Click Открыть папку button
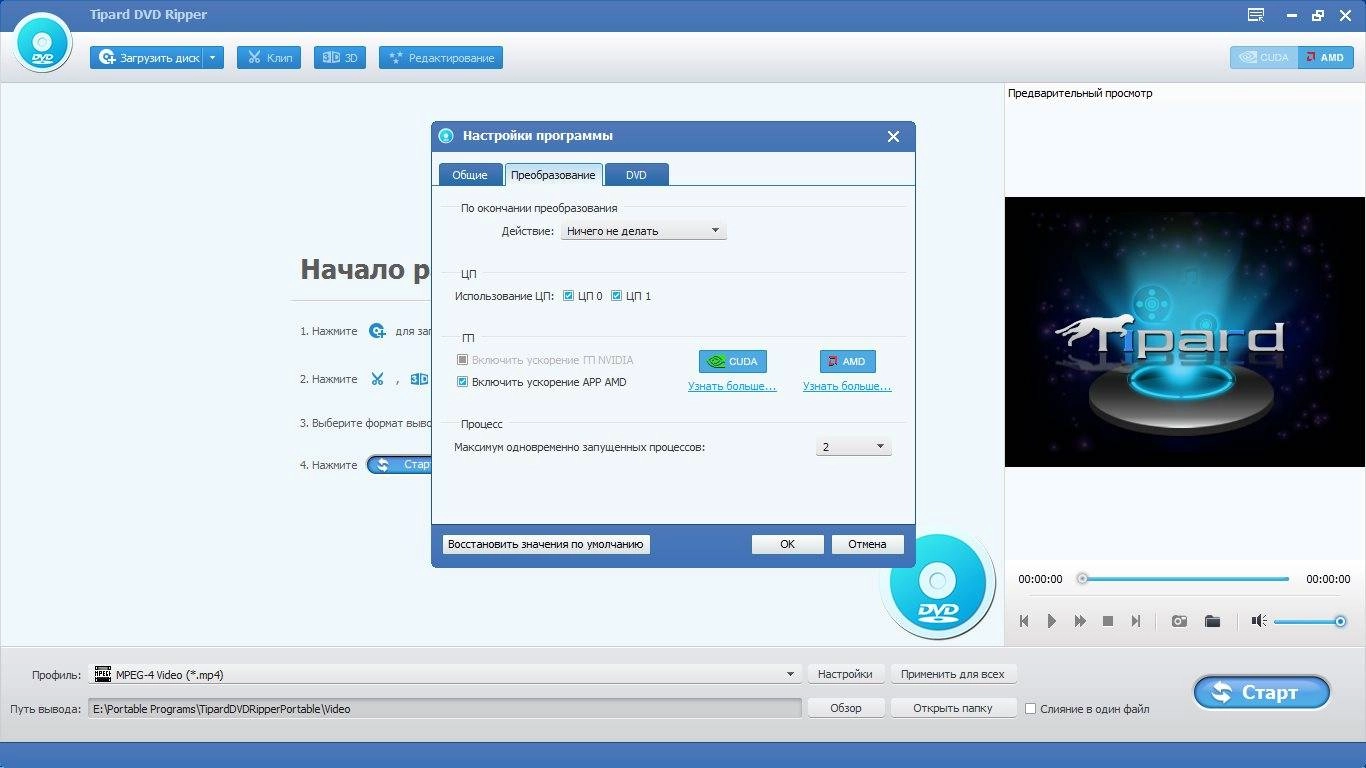This screenshot has height=768, width=1366. tap(953, 708)
